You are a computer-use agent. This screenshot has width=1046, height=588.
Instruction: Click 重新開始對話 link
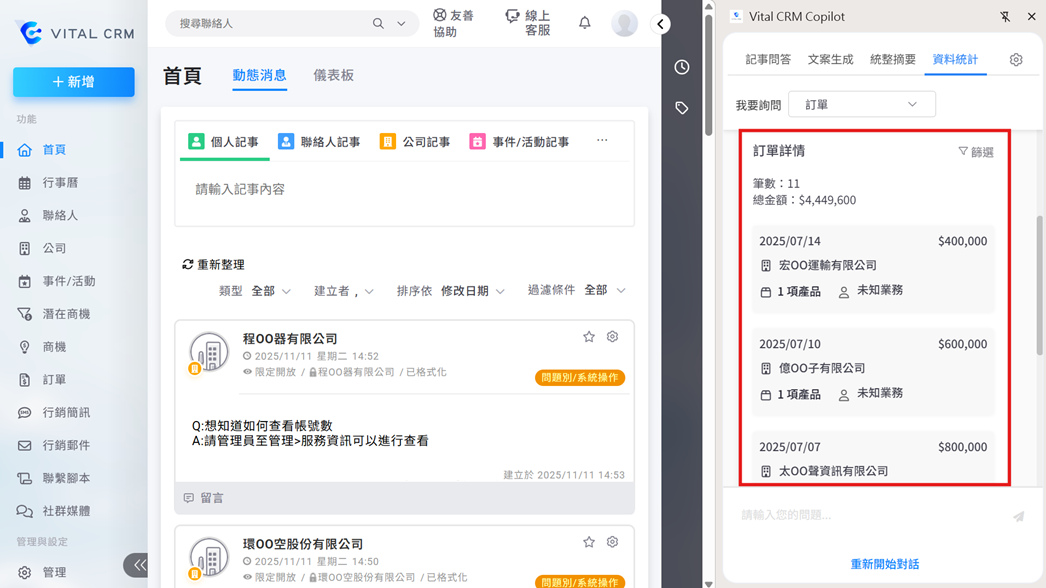[x=884, y=565]
